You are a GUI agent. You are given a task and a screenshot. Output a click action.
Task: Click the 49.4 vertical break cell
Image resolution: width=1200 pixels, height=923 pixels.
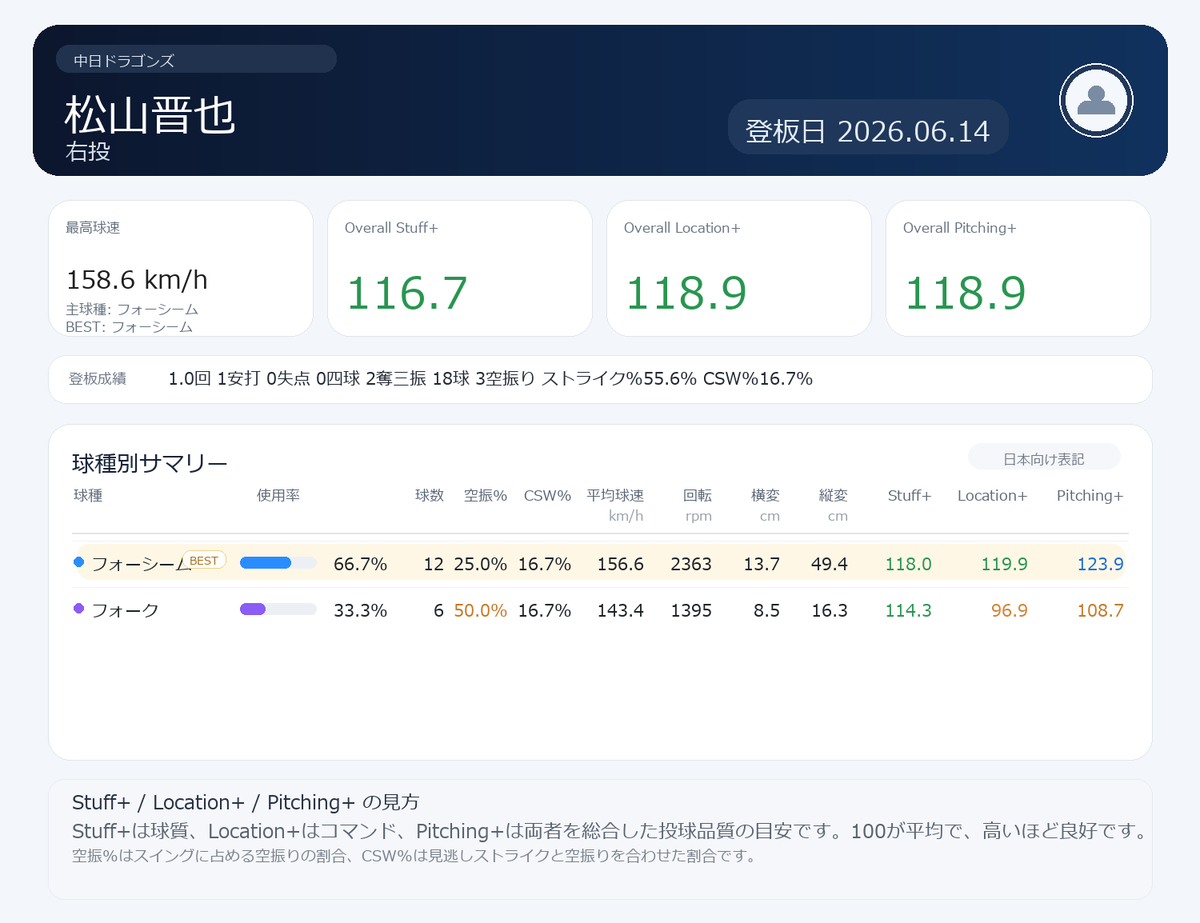click(x=830, y=564)
